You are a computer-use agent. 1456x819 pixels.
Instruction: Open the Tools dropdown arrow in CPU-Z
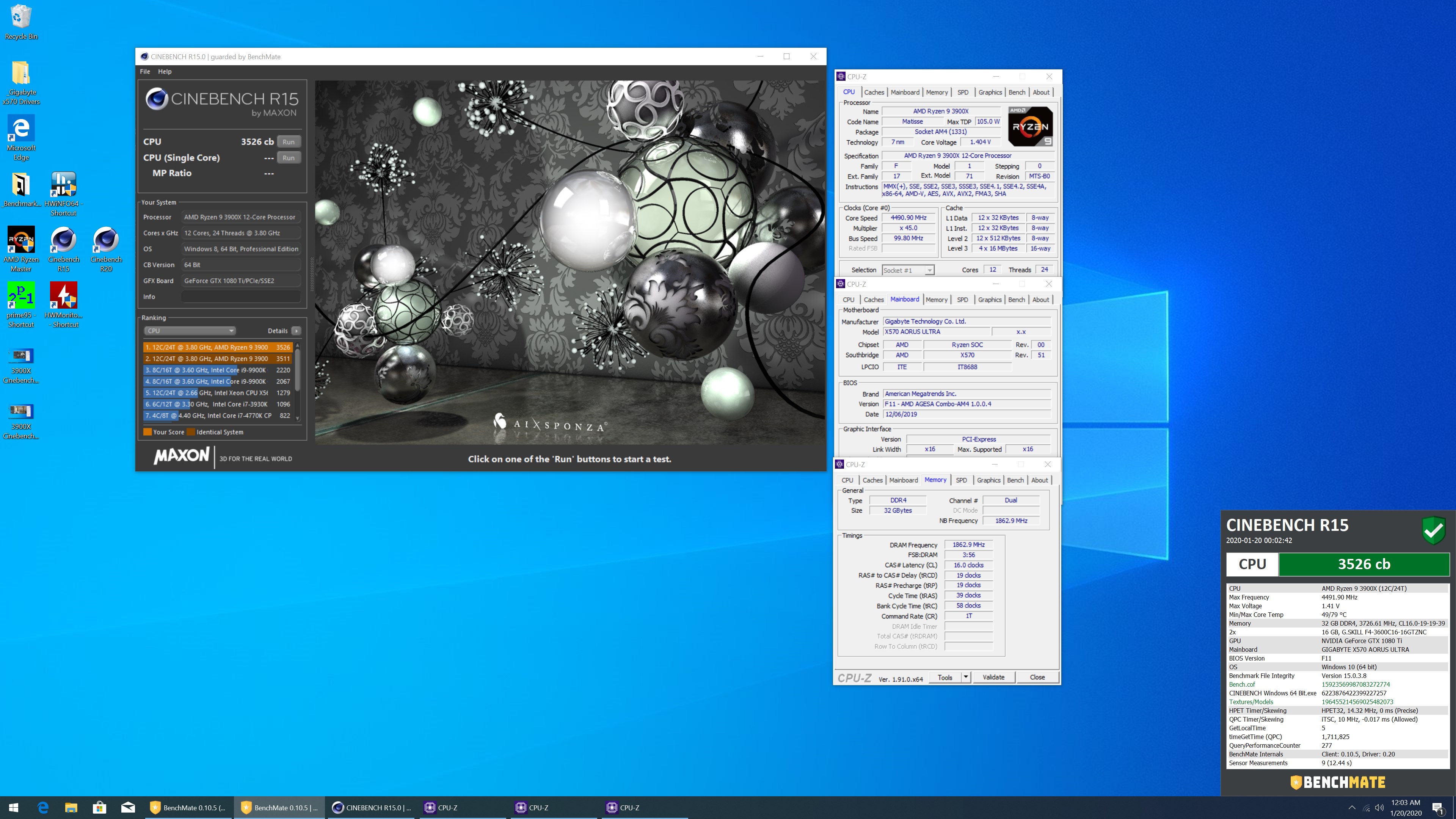[966, 677]
